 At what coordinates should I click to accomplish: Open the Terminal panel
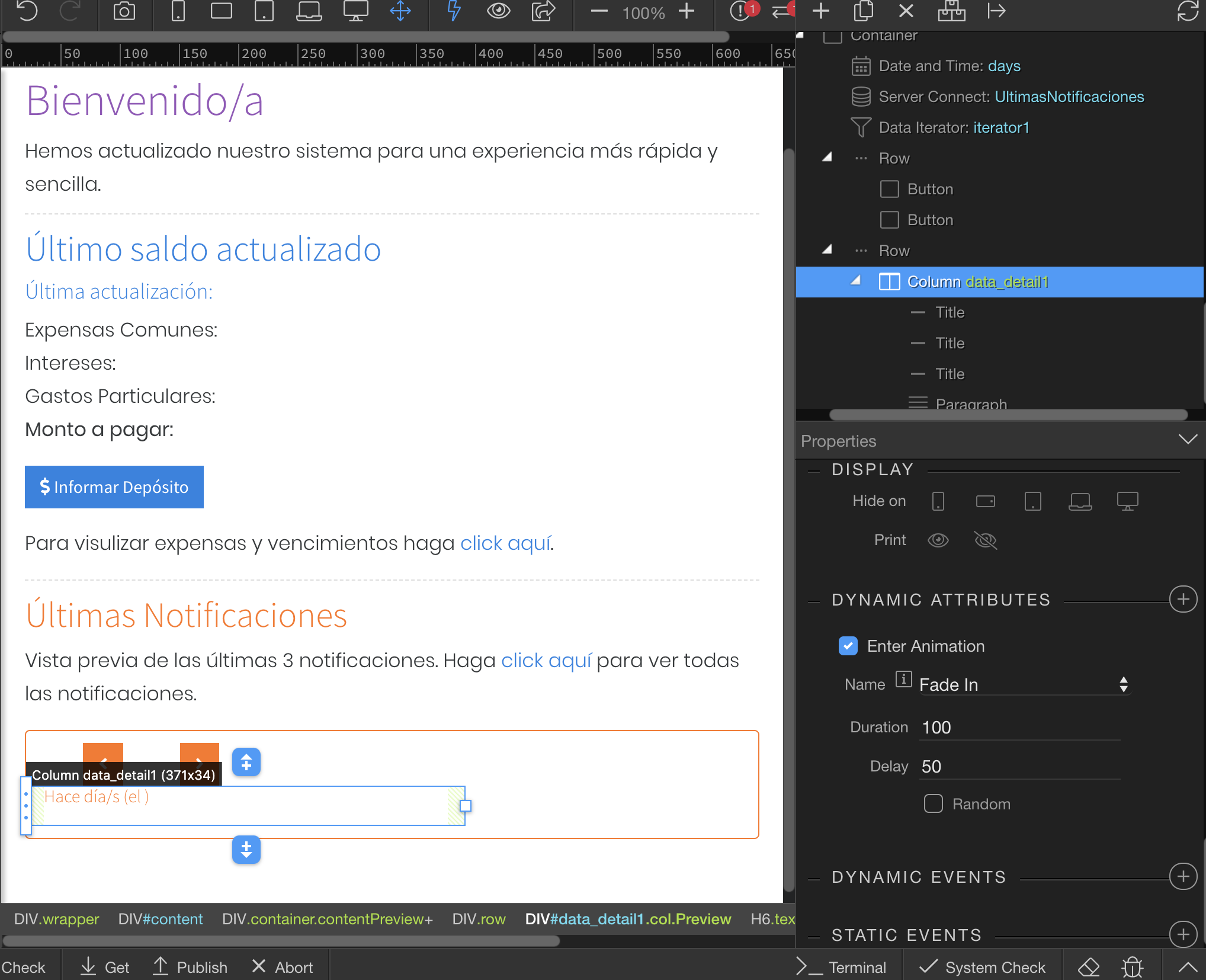point(841,966)
